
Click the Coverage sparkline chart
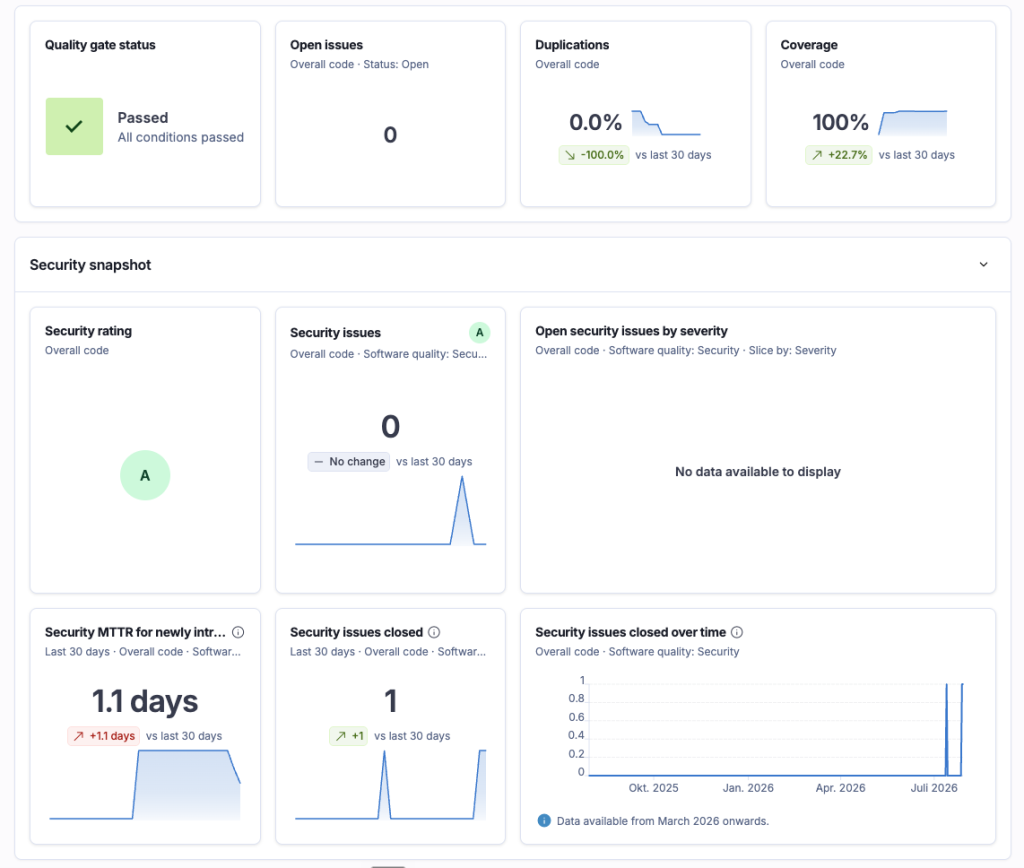point(912,123)
